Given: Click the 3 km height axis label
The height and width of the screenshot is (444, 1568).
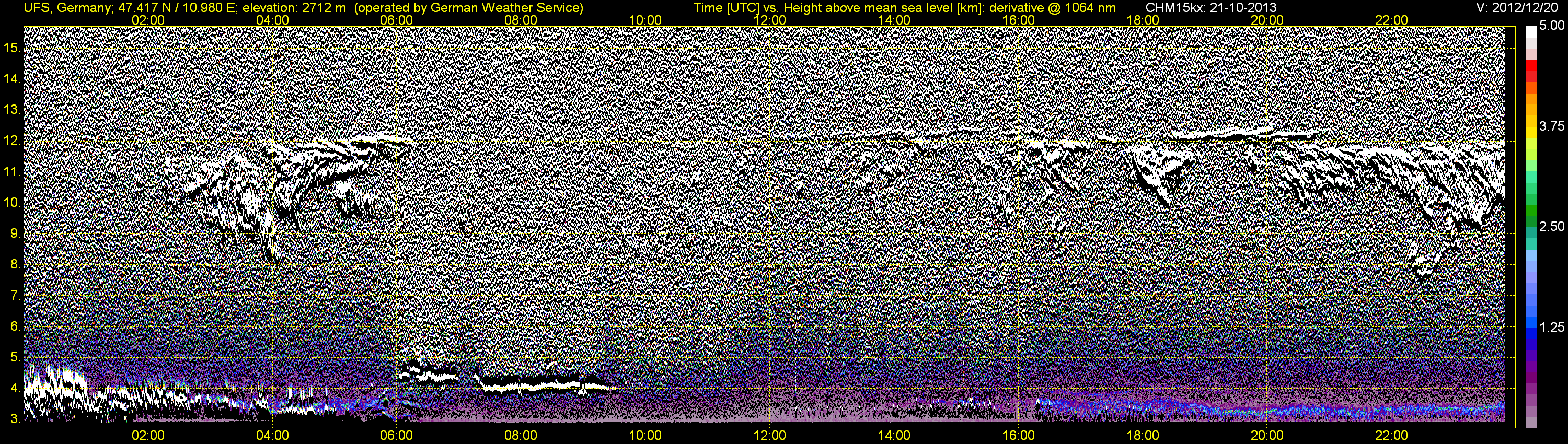Looking at the screenshot, I should pyautogui.click(x=15, y=419).
